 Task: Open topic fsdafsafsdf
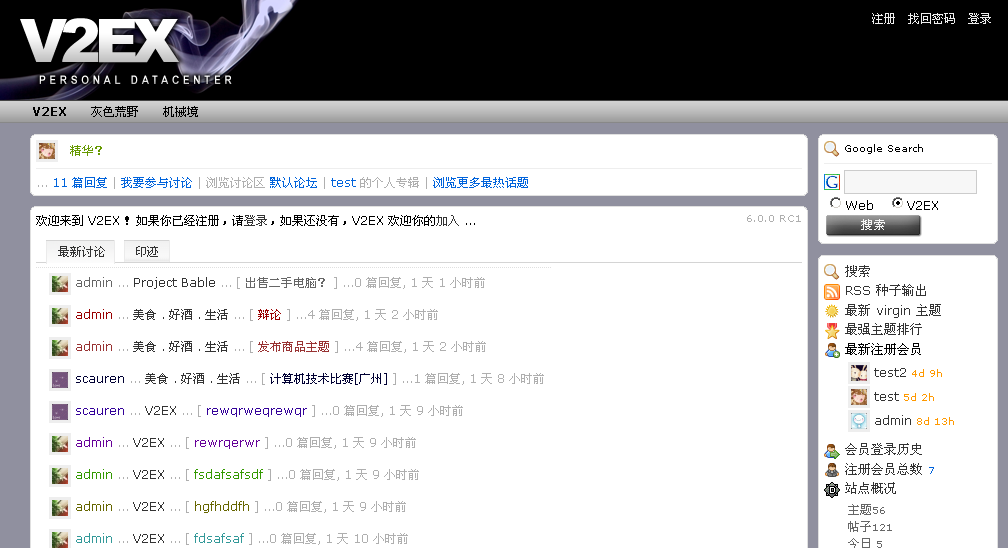[228, 475]
